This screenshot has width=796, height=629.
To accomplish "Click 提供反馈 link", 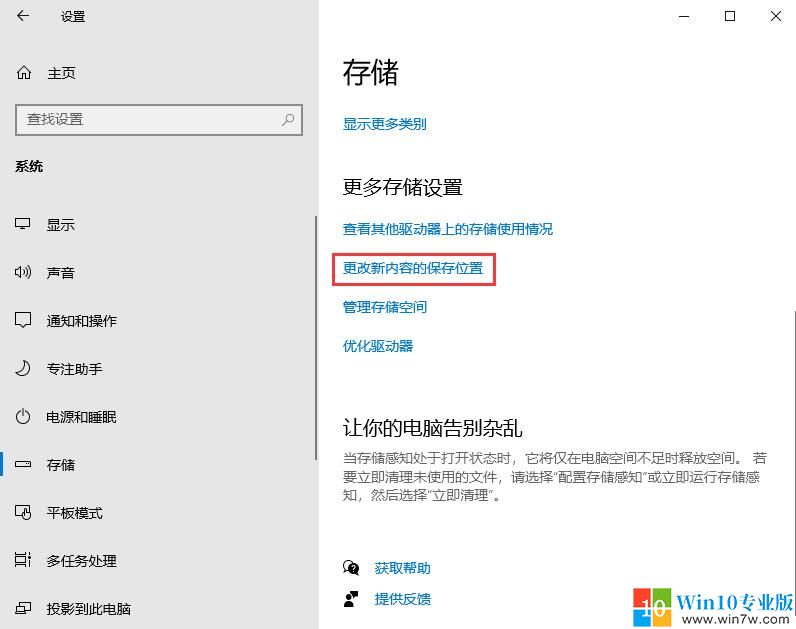I will click(x=402, y=599).
